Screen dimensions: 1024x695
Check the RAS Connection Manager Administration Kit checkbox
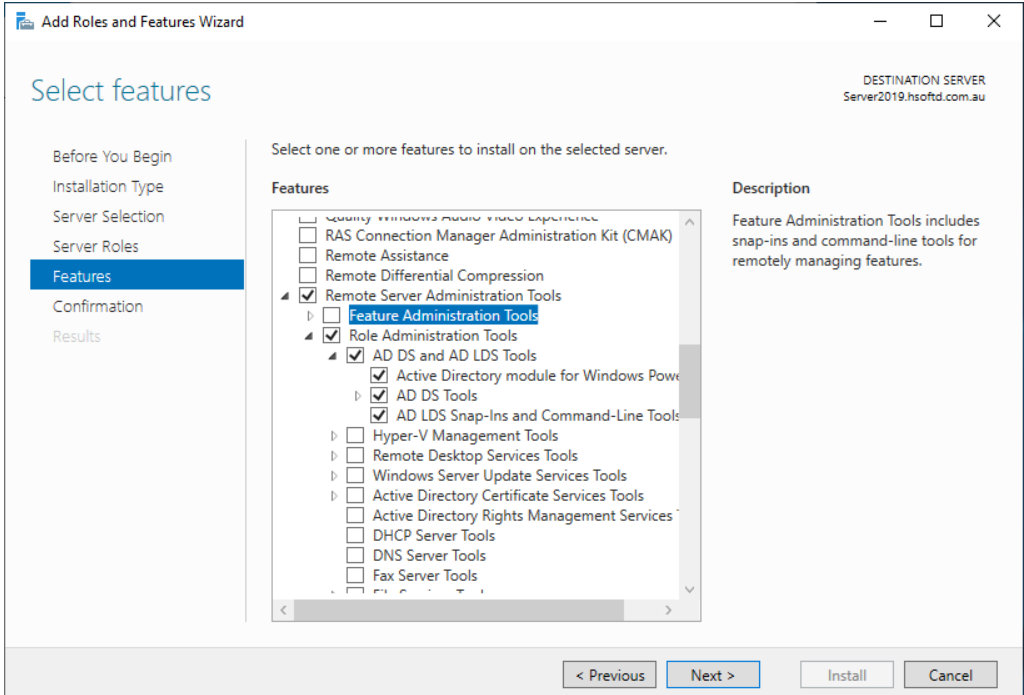coord(308,235)
